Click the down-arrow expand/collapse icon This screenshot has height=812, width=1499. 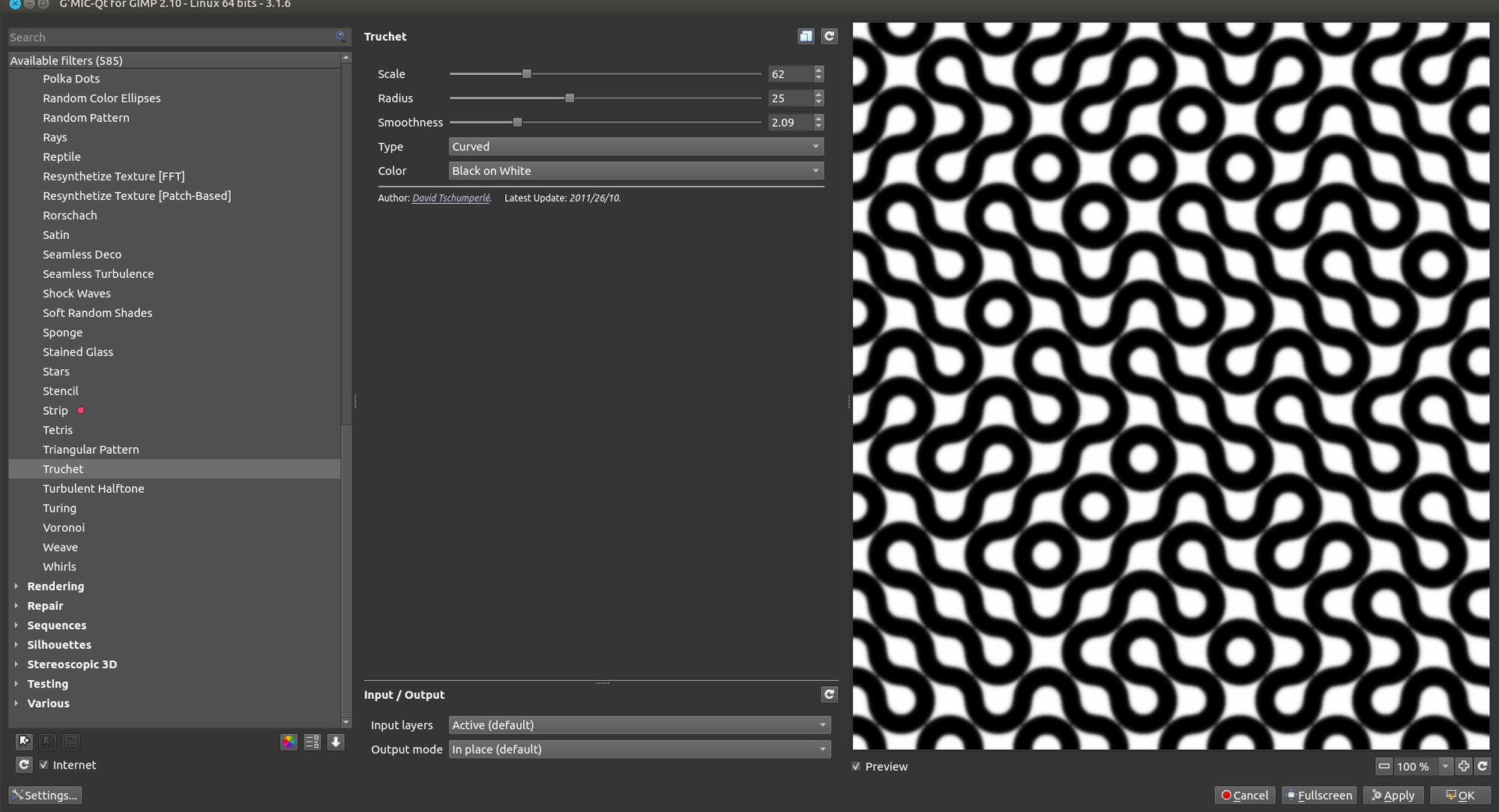pos(336,742)
